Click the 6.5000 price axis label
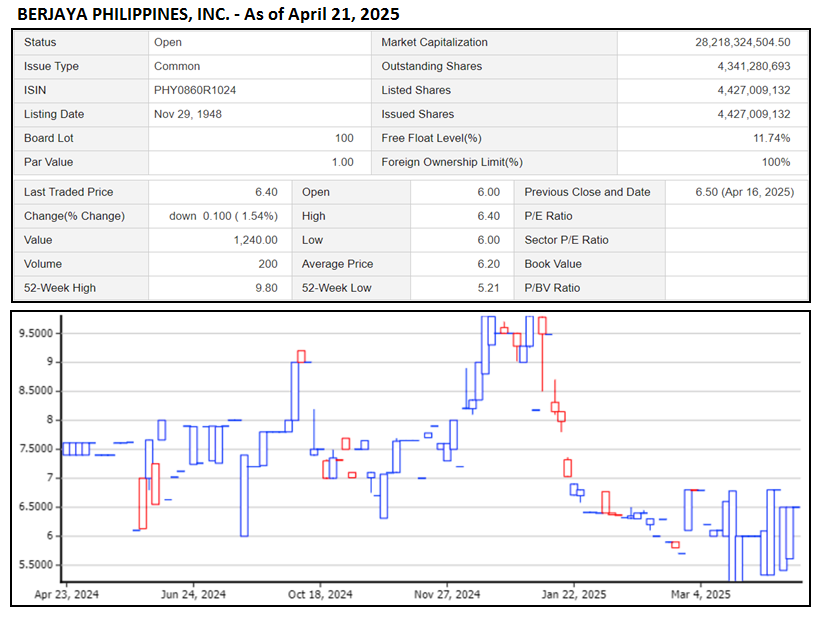Screen dimensions: 821x618 36,507
